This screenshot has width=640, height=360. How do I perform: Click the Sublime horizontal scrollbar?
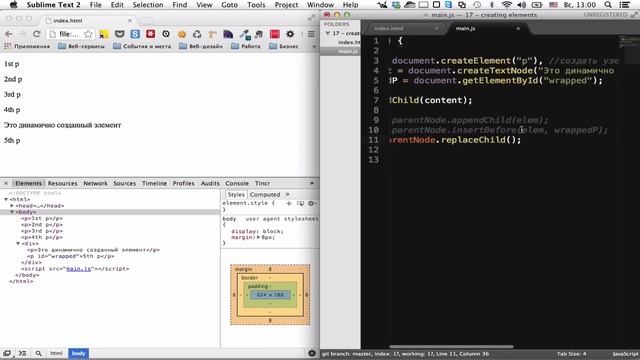pyautogui.click(x=451, y=347)
